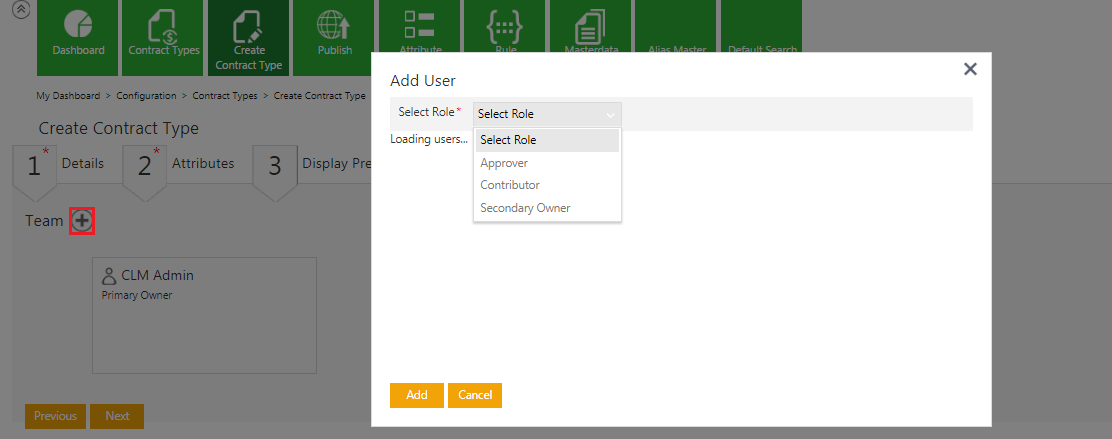The width and height of the screenshot is (1112, 439).
Task: Click the Loading users... text
Action: (429, 139)
